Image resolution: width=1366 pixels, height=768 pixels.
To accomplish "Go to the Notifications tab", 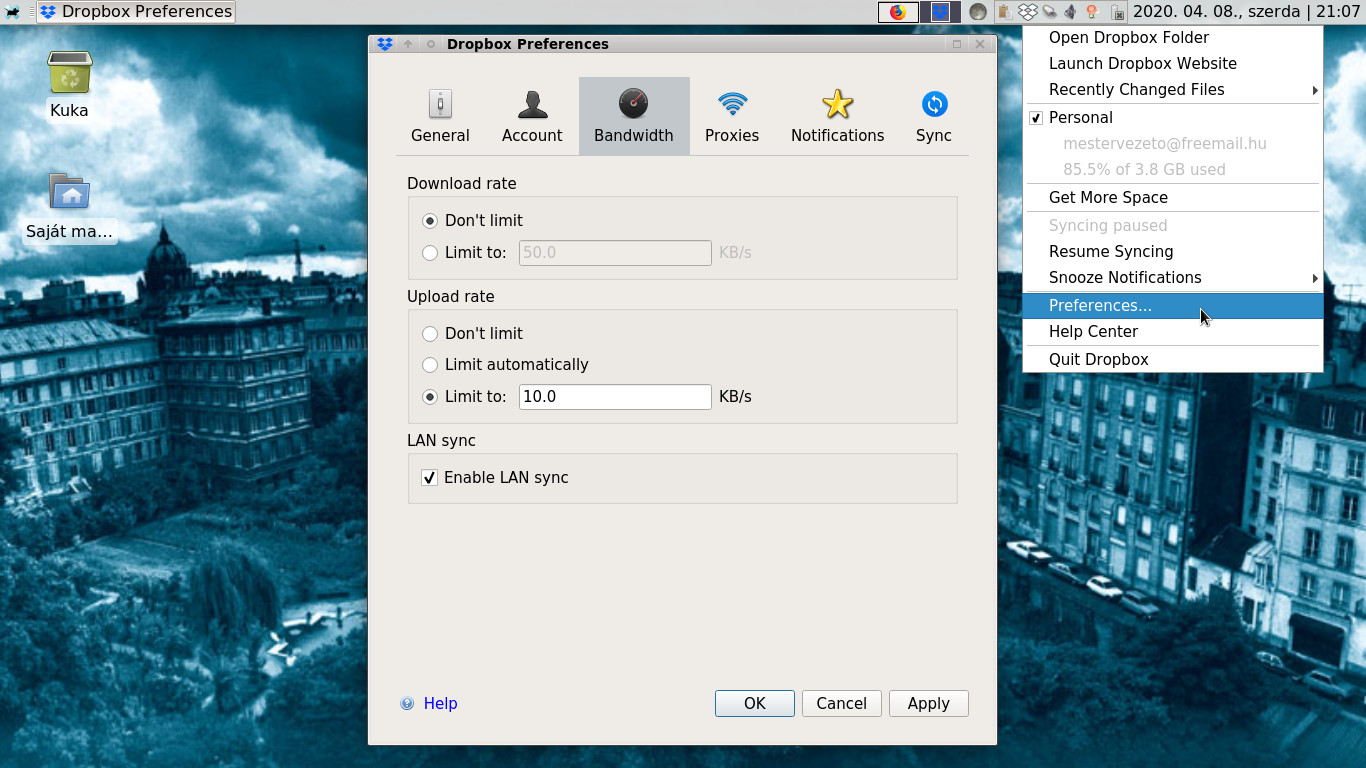I will (x=837, y=116).
